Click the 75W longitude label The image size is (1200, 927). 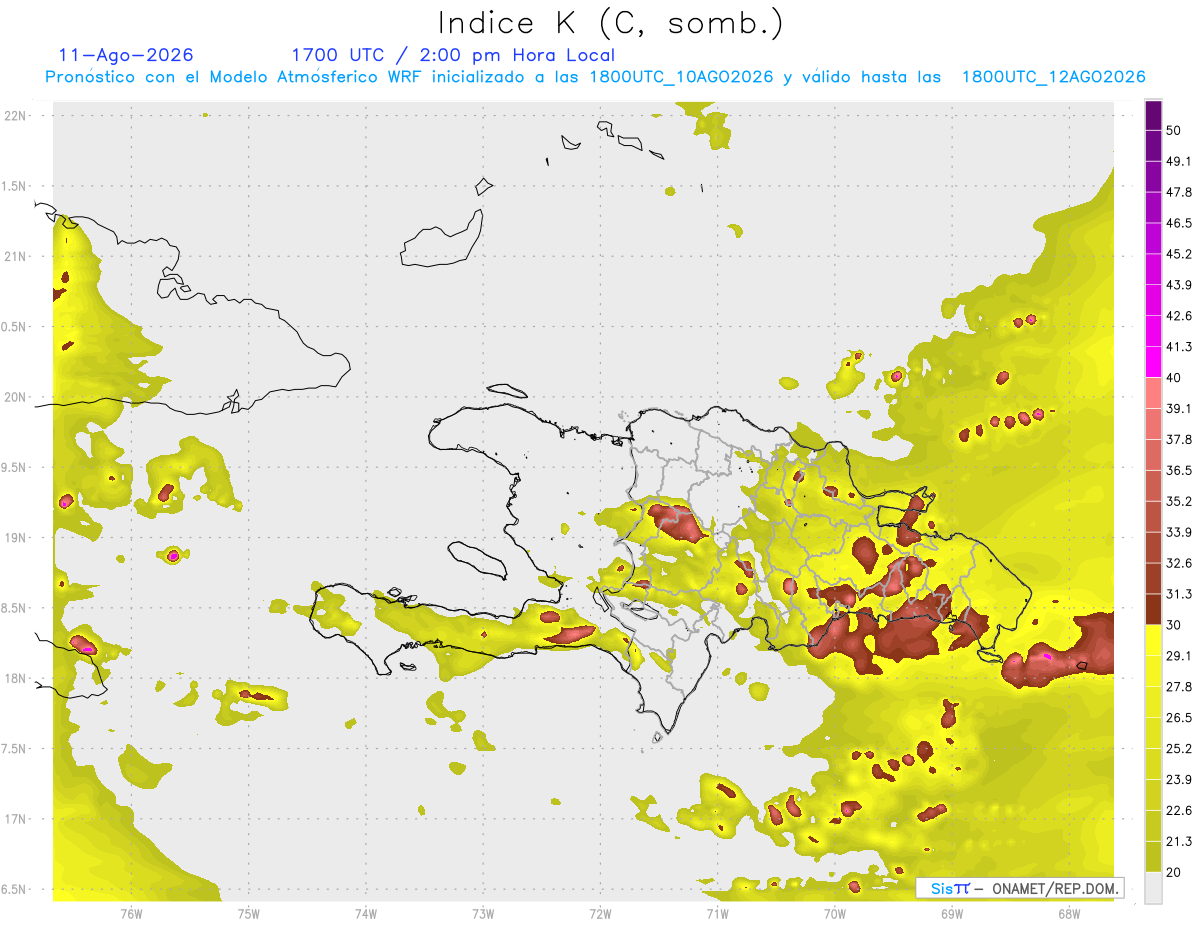tap(249, 914)
